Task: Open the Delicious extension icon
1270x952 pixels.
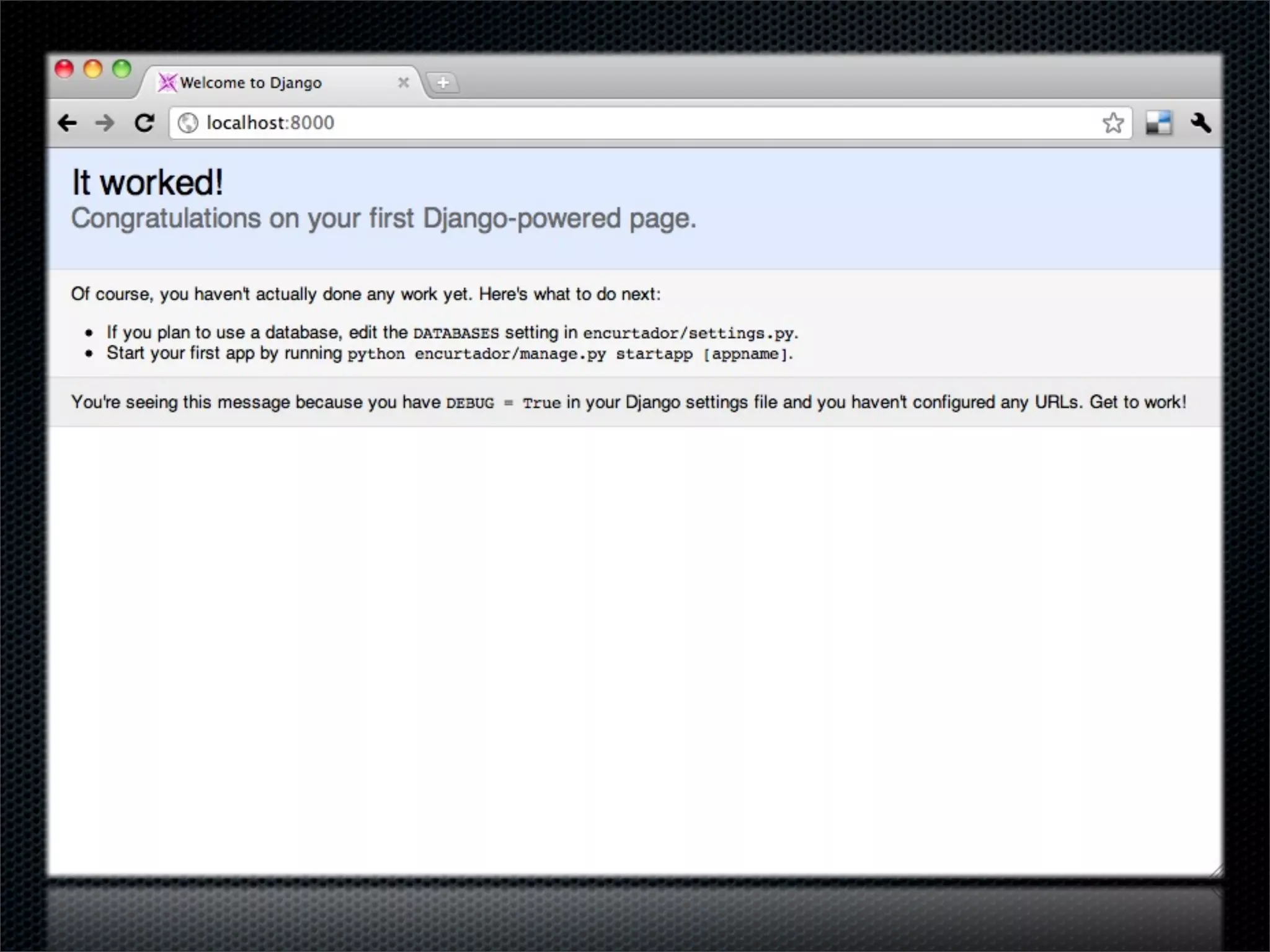Action: point(1158,123)
